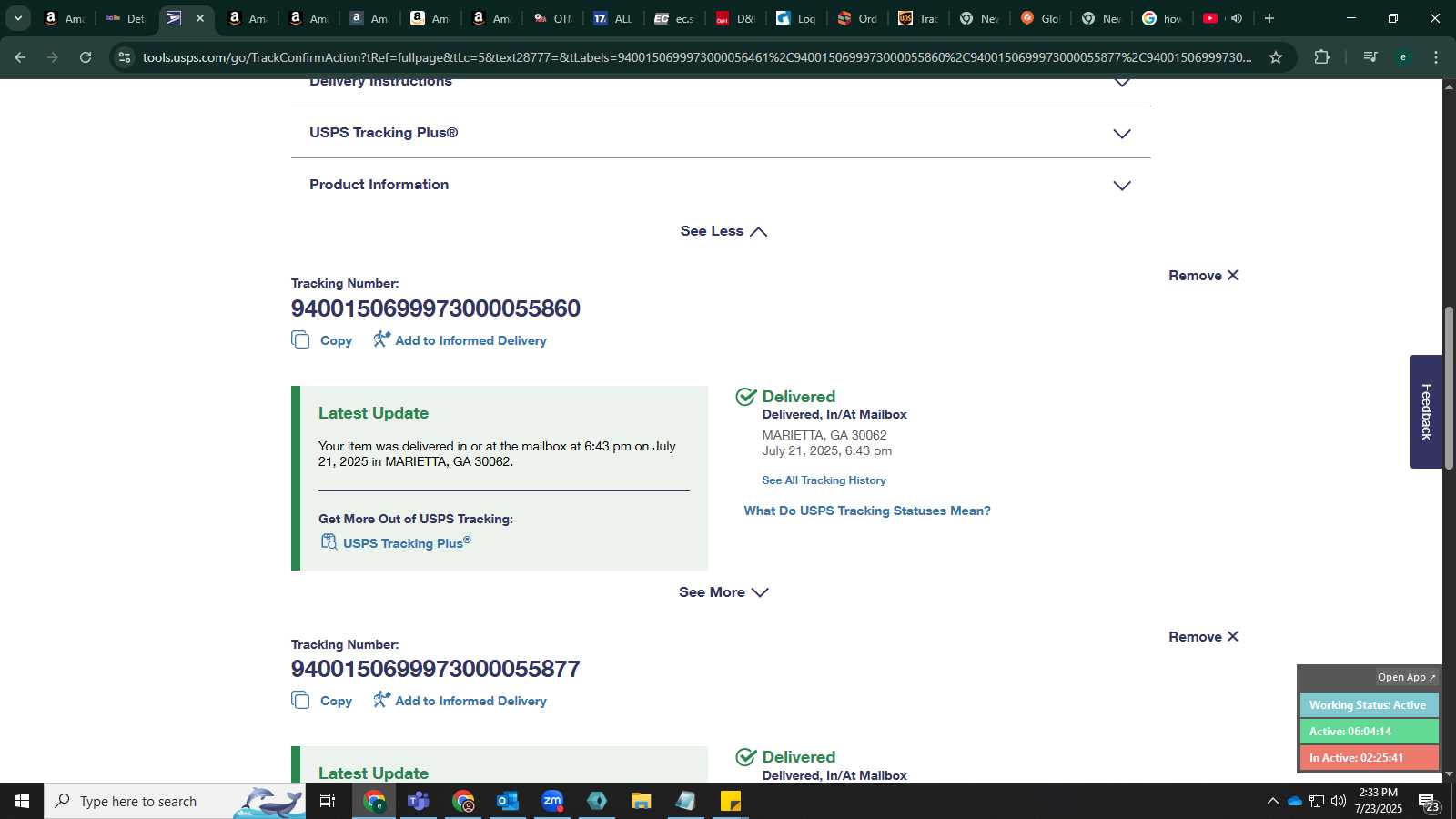This screenshot has width=1456, height=819.
Task: Bookmark this page with star icon
Action: click(1276, 57)
